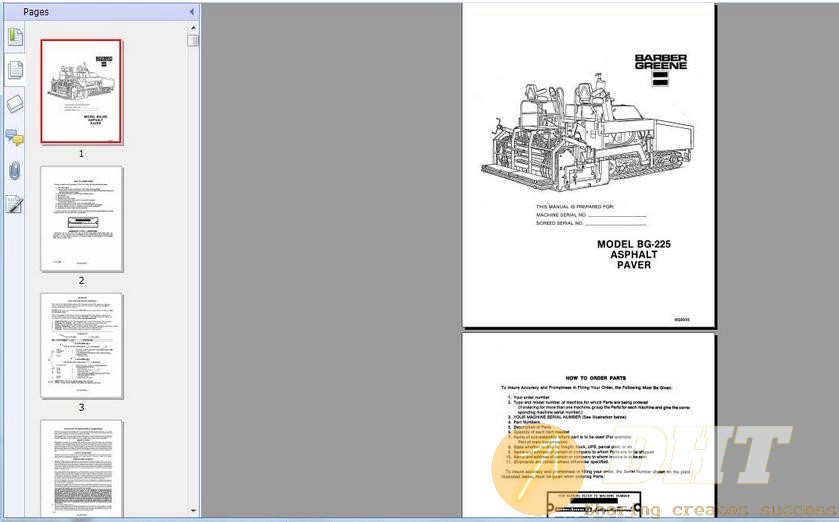Viewport: 839px width, 522px height.
Task: Click the SCREED SERIAL NO. line
Action: [591, 223]
